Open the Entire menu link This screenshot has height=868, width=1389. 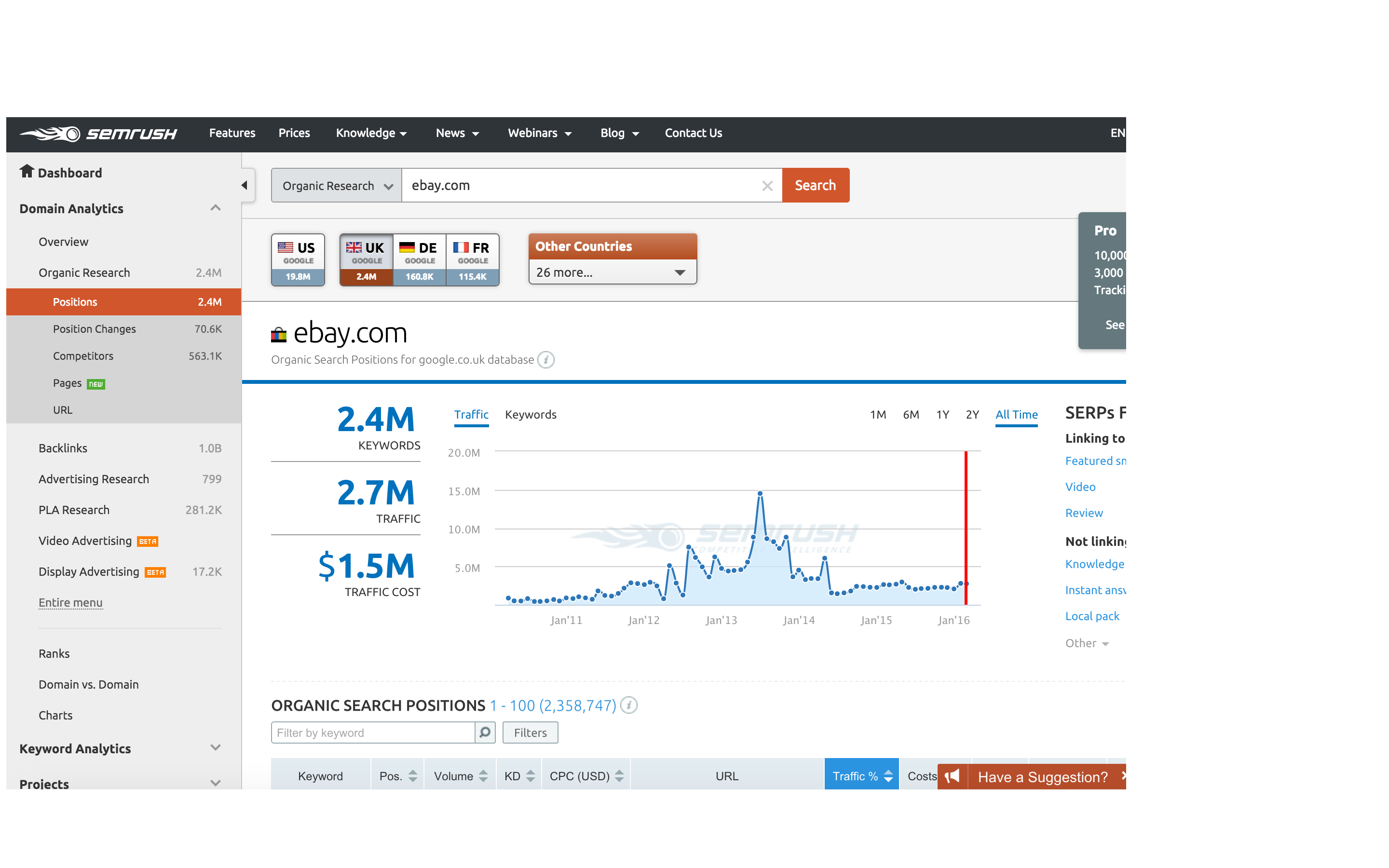pos(70,602)
